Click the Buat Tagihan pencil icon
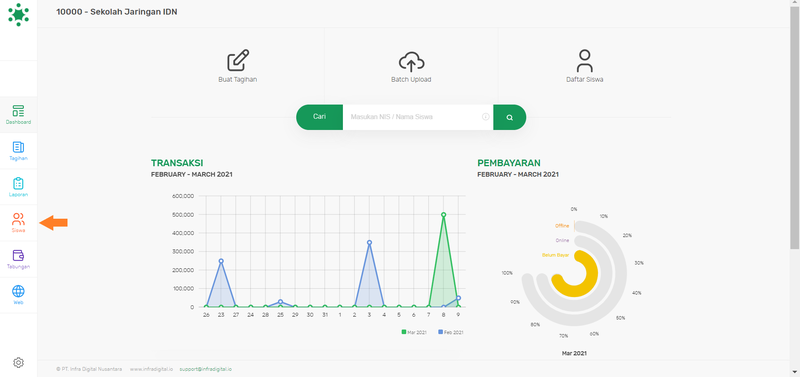800x377 pixels. pos(238,61)
